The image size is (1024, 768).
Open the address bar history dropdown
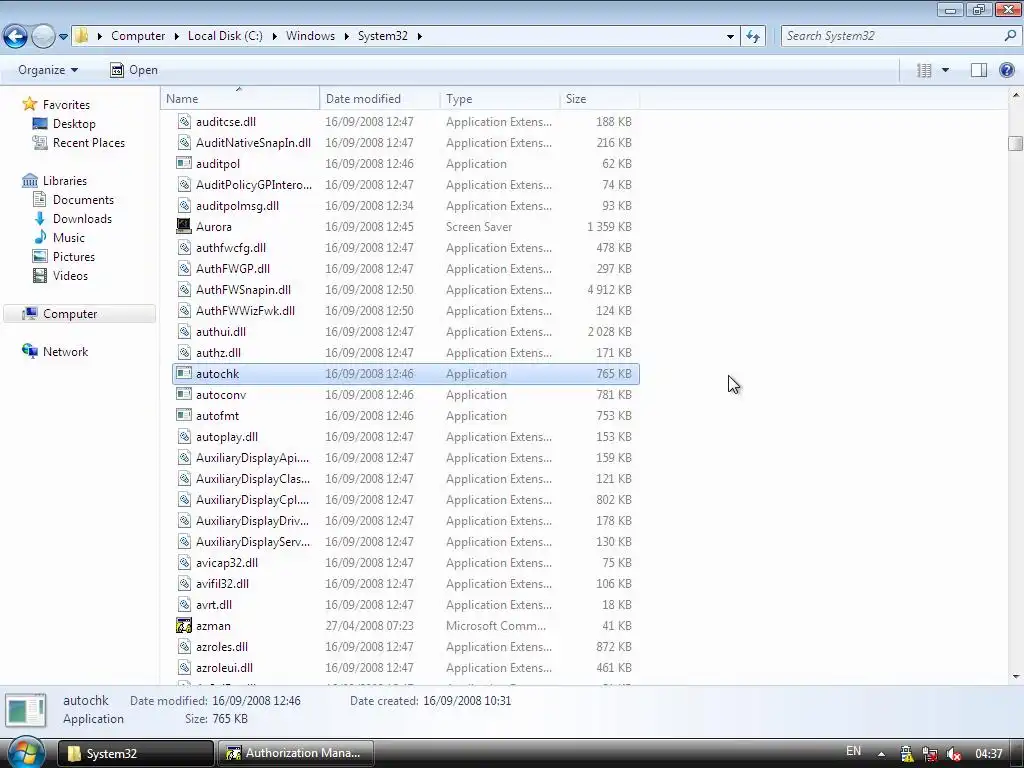point(730,37)
